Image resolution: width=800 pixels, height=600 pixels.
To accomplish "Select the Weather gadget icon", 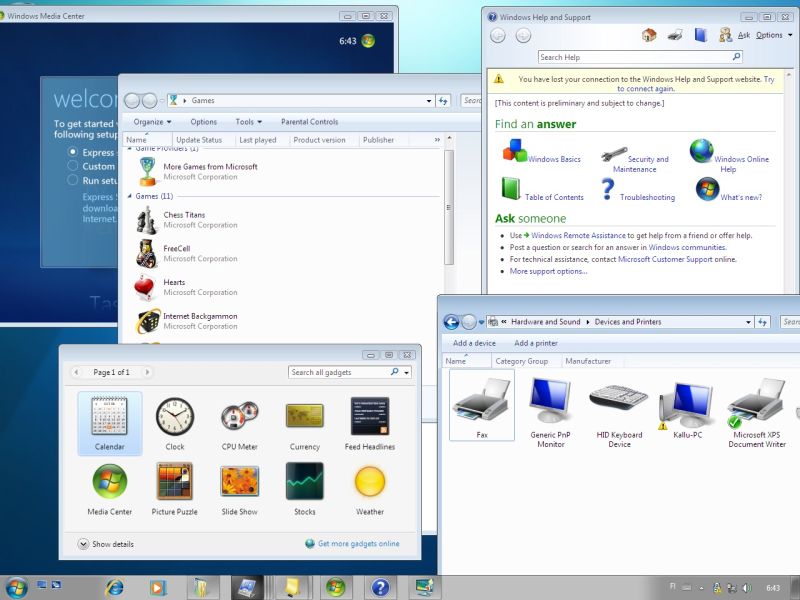I will pos(370,482).
